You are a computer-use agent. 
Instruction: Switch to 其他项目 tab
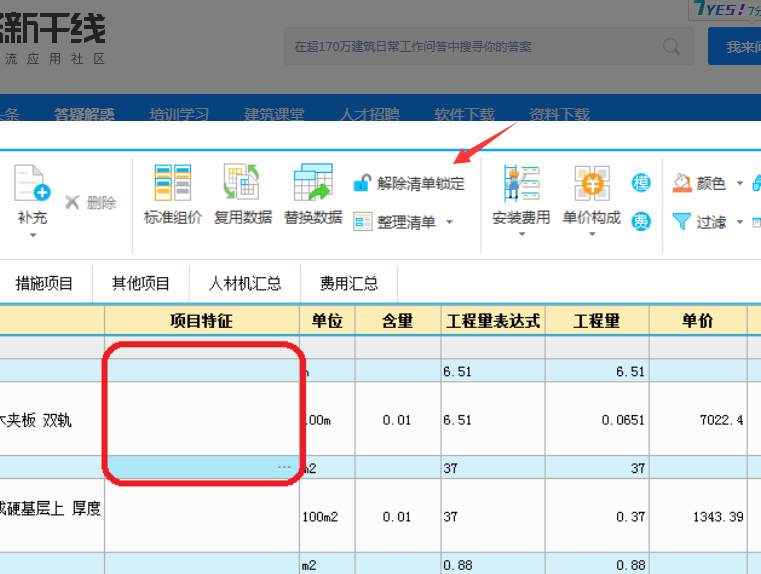tap(141, 283)
